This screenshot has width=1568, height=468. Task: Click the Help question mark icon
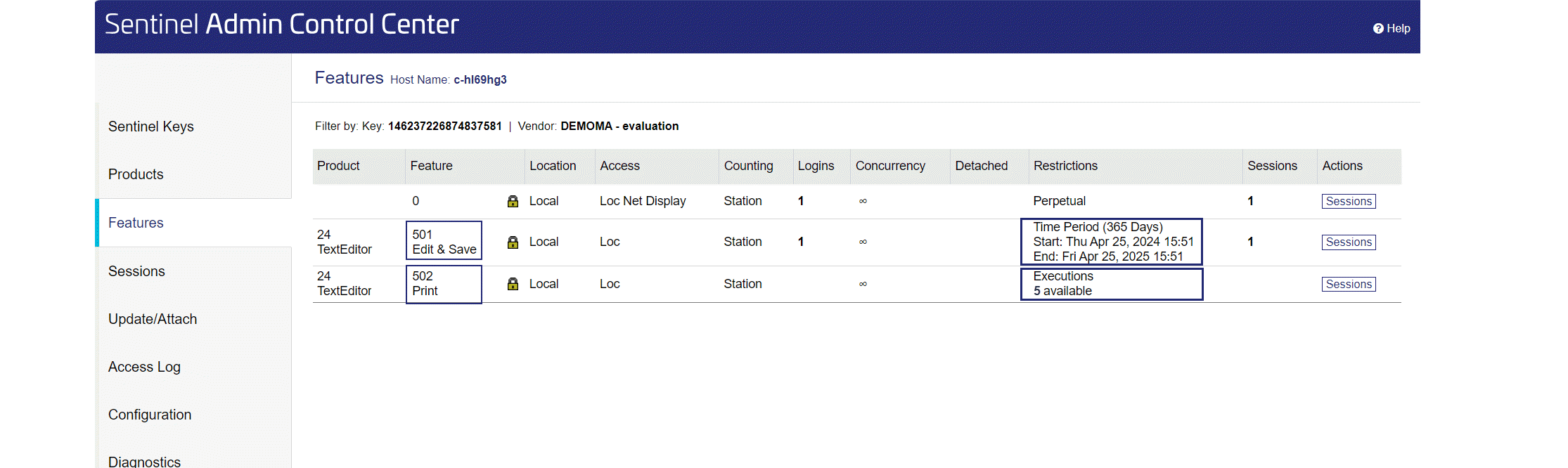pyautogui.click(x=1377, y=29)
